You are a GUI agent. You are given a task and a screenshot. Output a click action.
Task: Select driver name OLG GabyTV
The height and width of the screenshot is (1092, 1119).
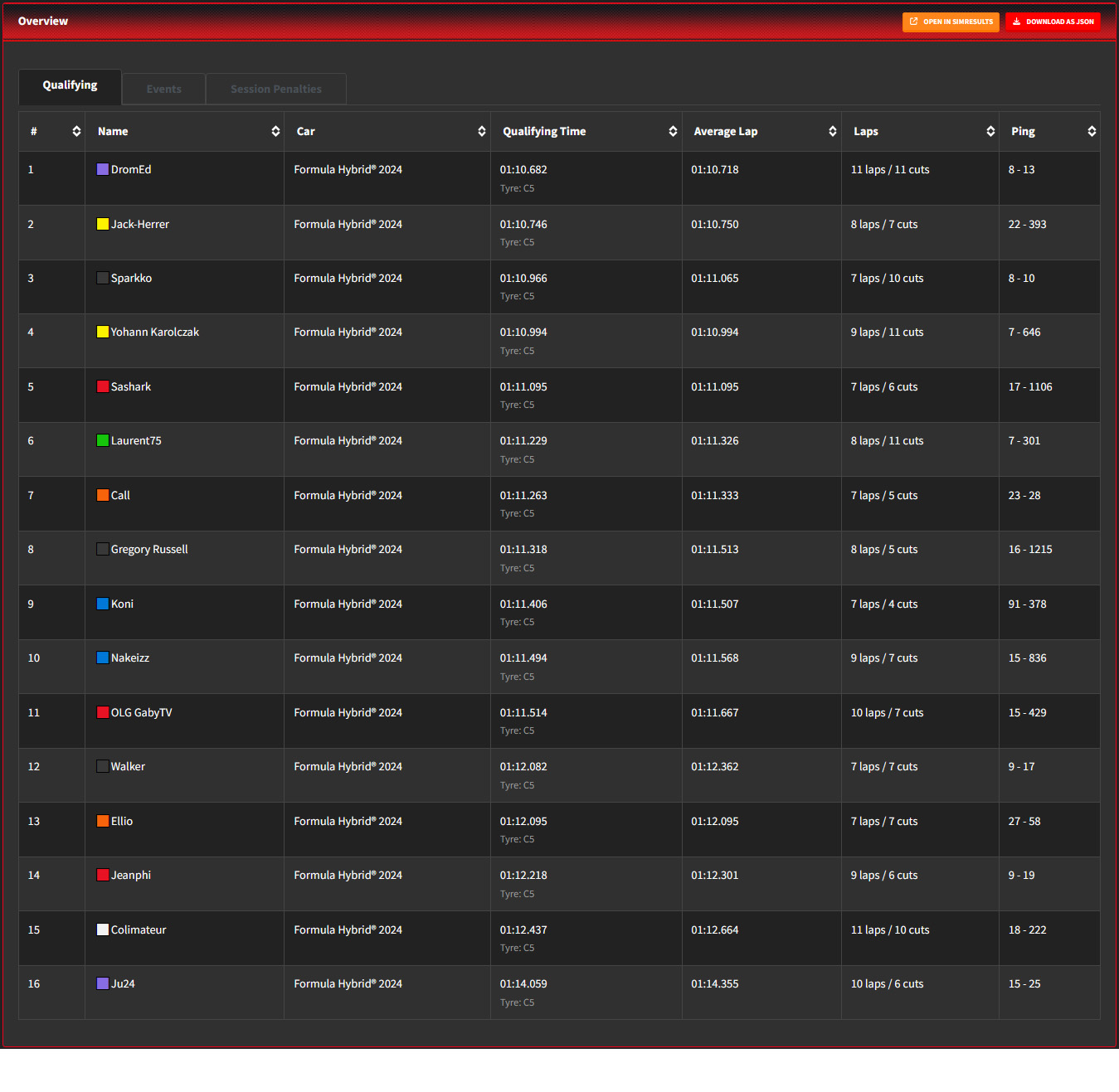point(142,712)
